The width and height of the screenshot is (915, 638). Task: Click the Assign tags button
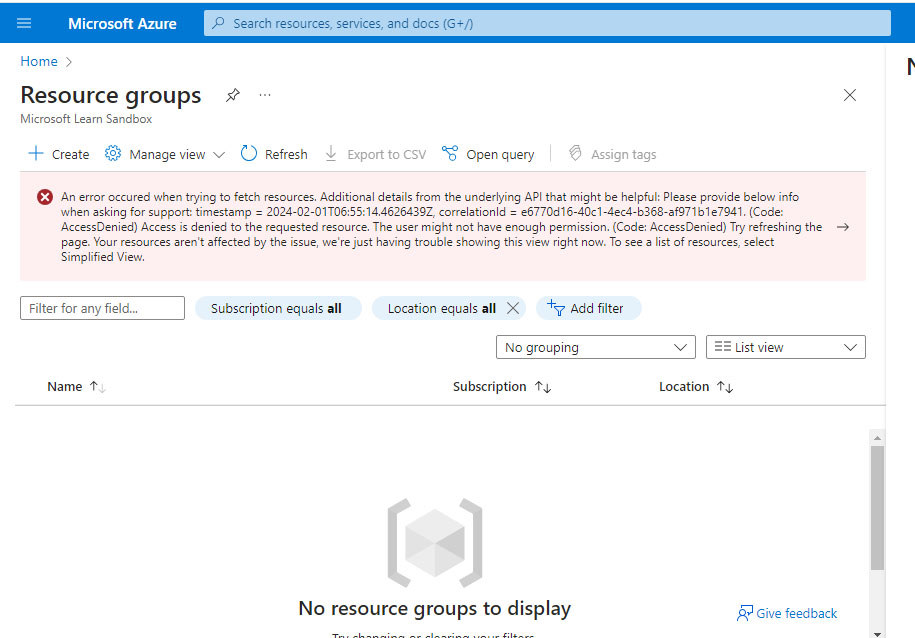[612, 154]
